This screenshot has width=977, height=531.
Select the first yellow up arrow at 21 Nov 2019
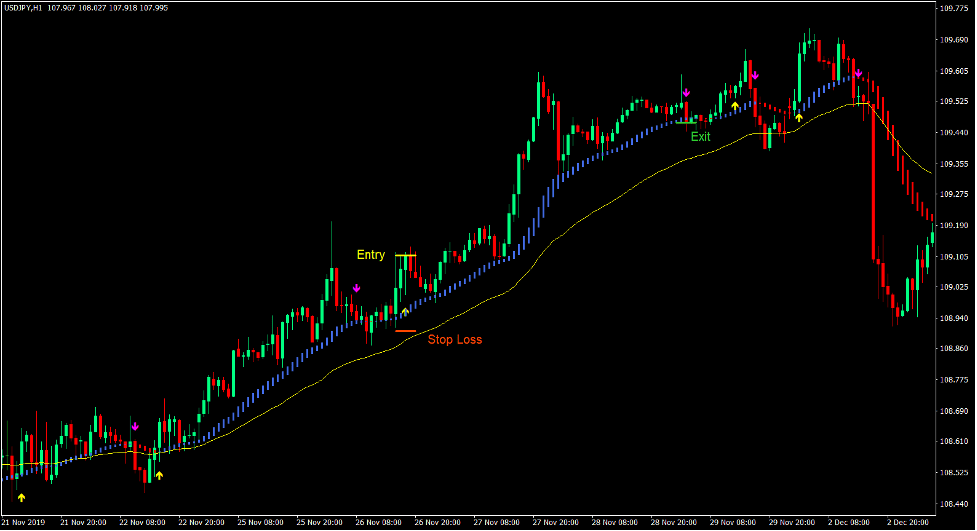coord(22,497)
